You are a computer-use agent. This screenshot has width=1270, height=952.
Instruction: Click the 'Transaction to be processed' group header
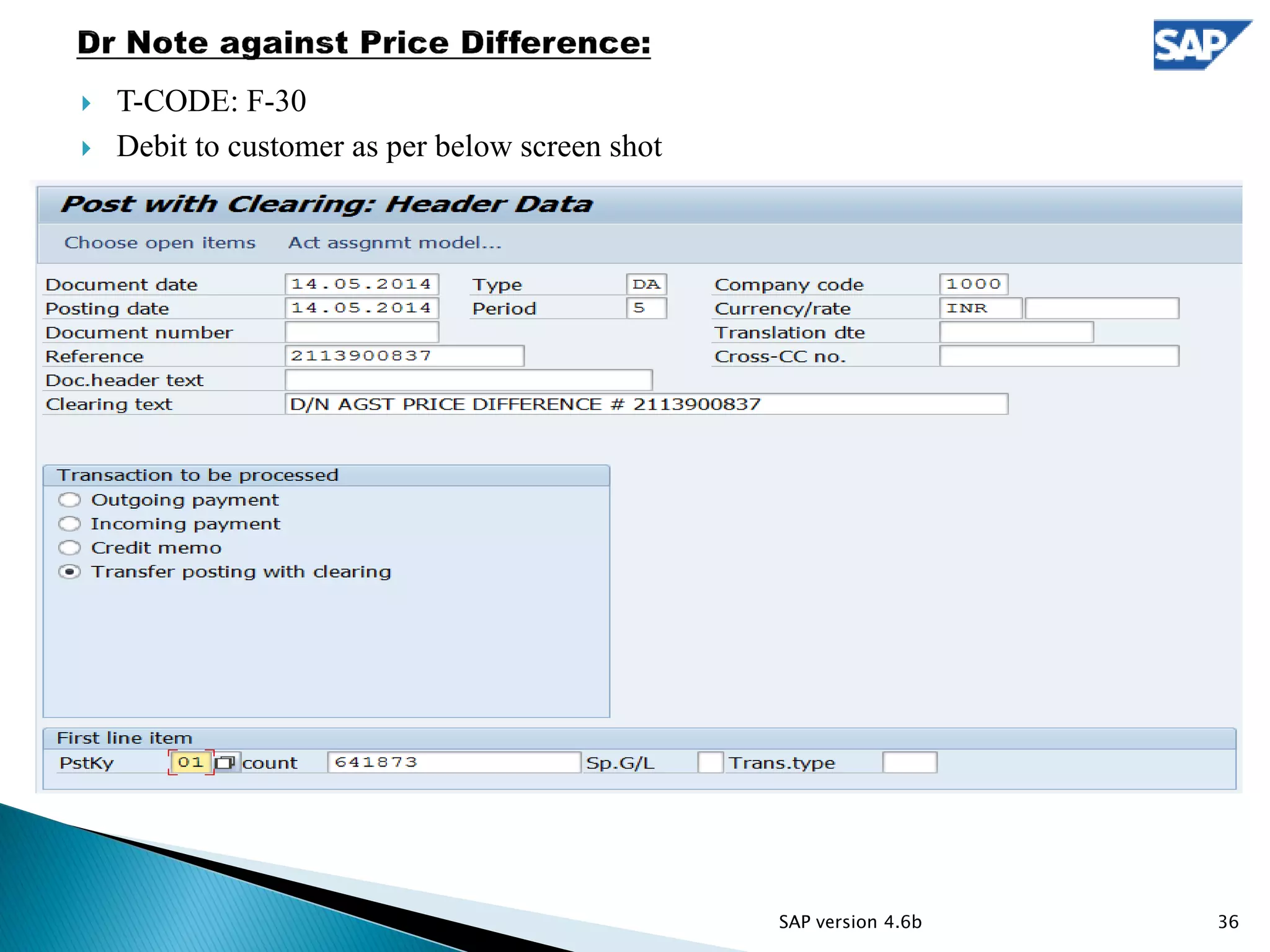(x=326, y=475)
